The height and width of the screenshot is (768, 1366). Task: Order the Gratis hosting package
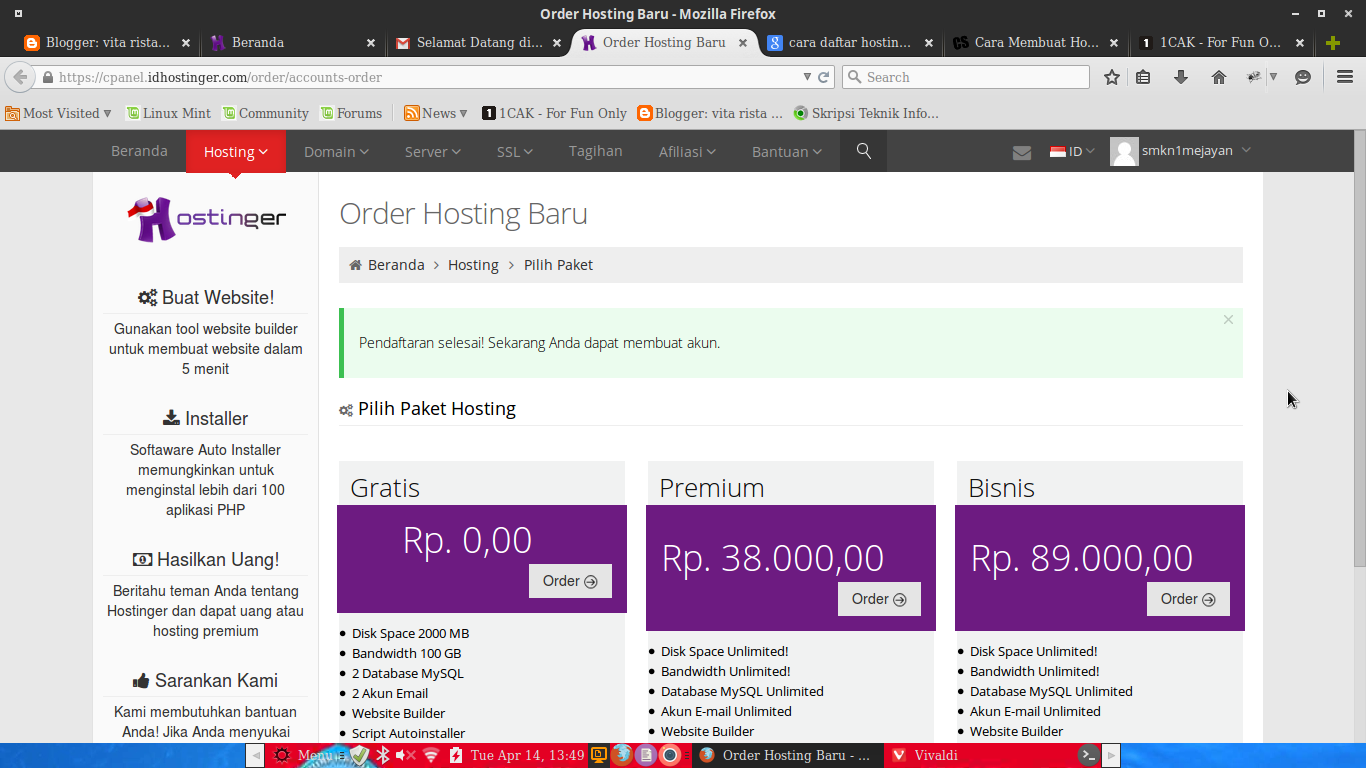(570, 581)
